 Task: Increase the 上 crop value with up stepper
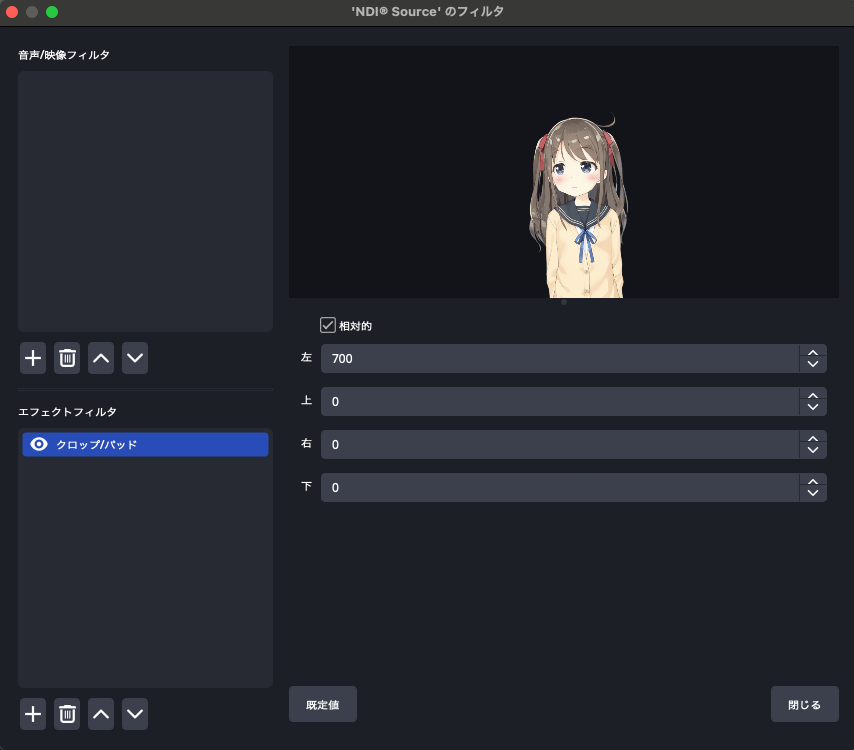pos(813,396)
